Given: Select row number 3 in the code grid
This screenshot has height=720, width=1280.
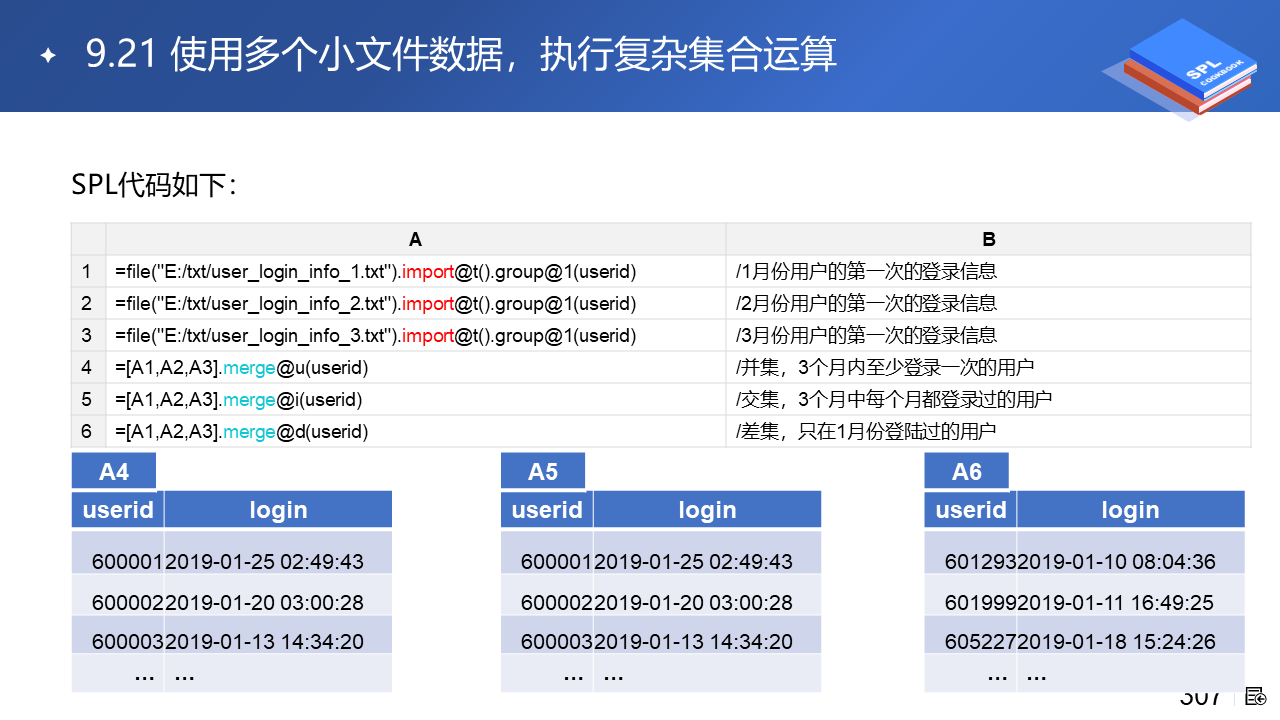Looking at the screenshot, I should tap(88, 335).
